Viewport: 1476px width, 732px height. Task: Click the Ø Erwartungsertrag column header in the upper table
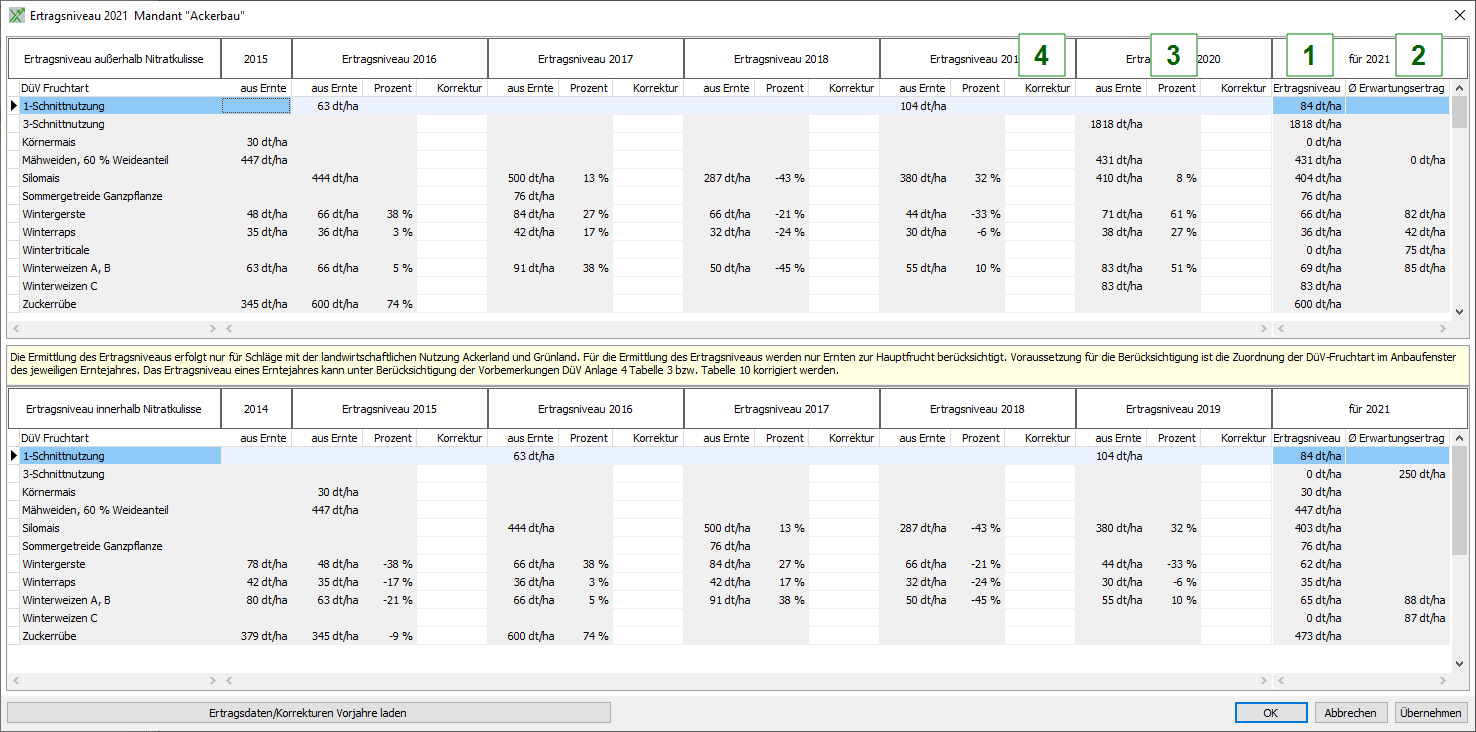(x=1397, y=88)
